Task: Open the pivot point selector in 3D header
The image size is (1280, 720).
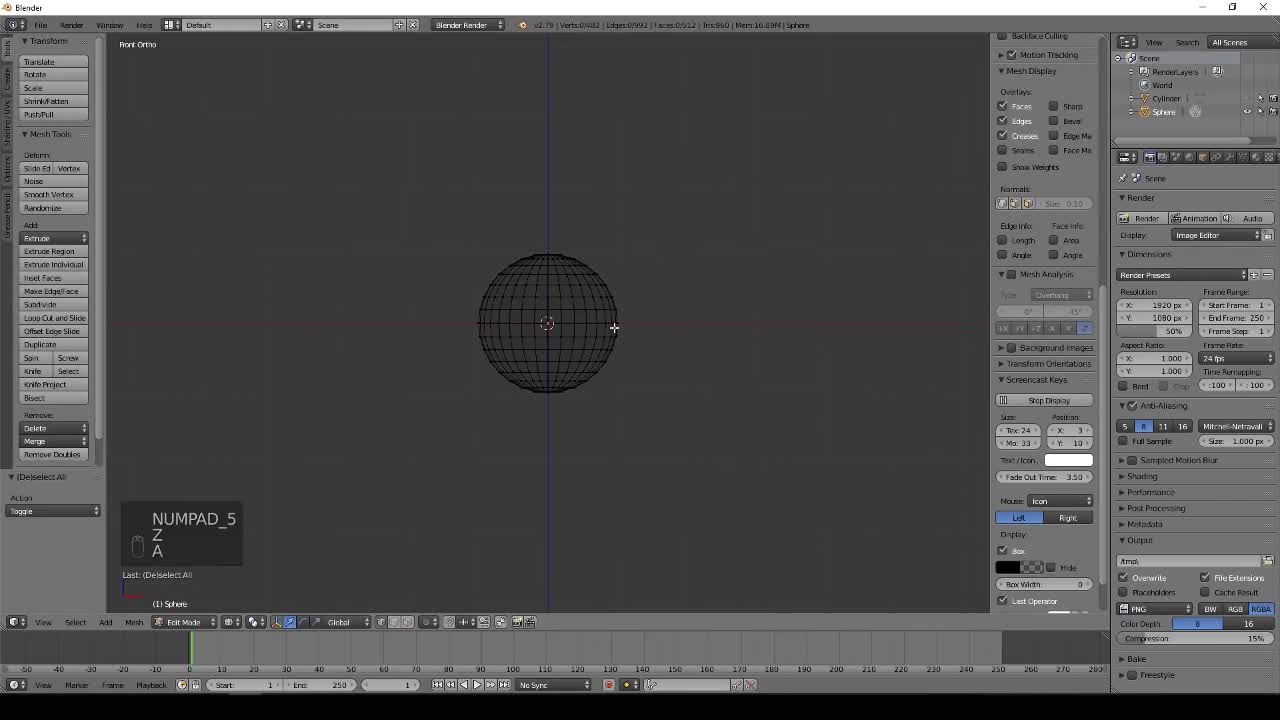Action: click(256, 622)
